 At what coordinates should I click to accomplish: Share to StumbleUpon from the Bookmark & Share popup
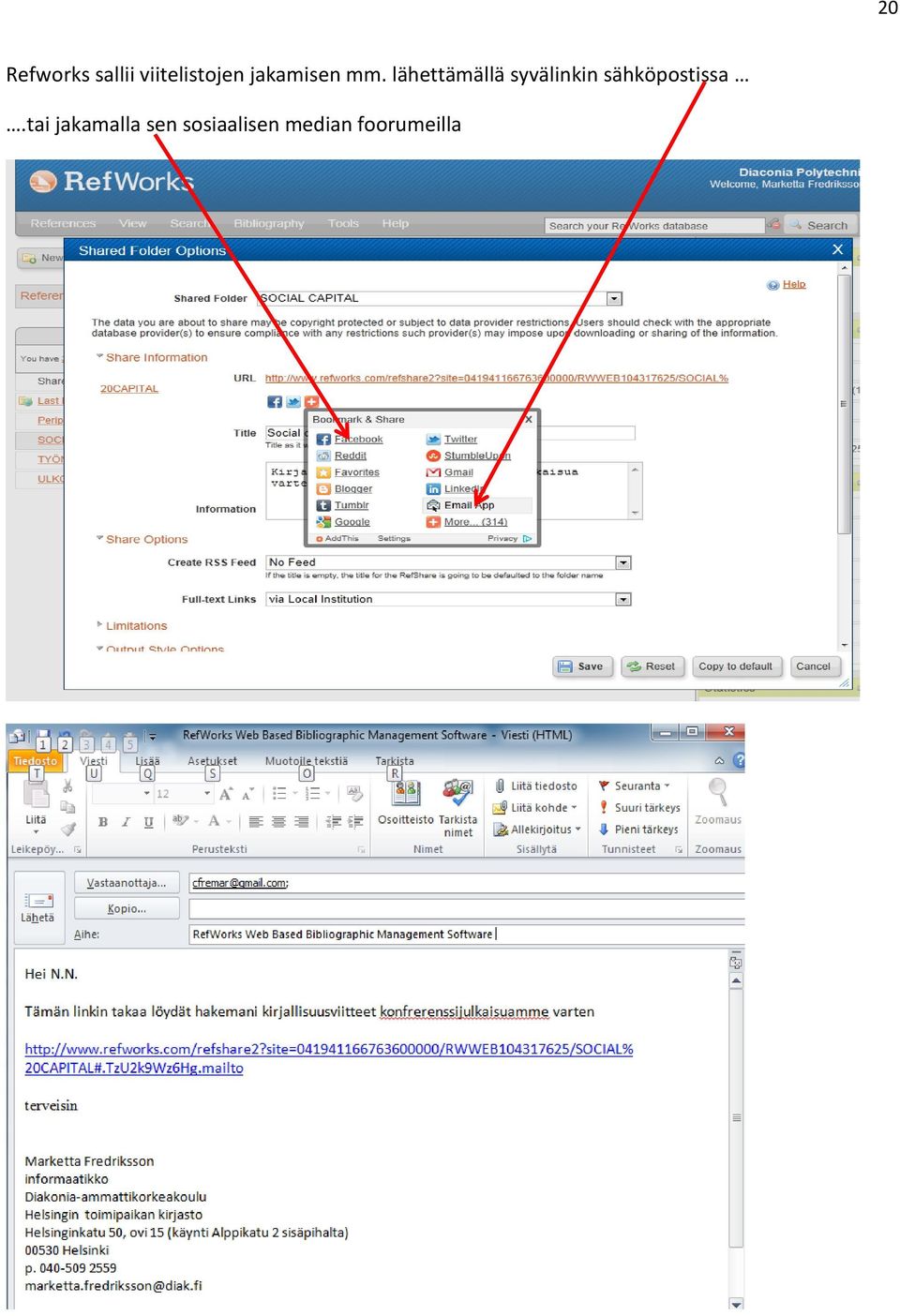pos(469,456)
